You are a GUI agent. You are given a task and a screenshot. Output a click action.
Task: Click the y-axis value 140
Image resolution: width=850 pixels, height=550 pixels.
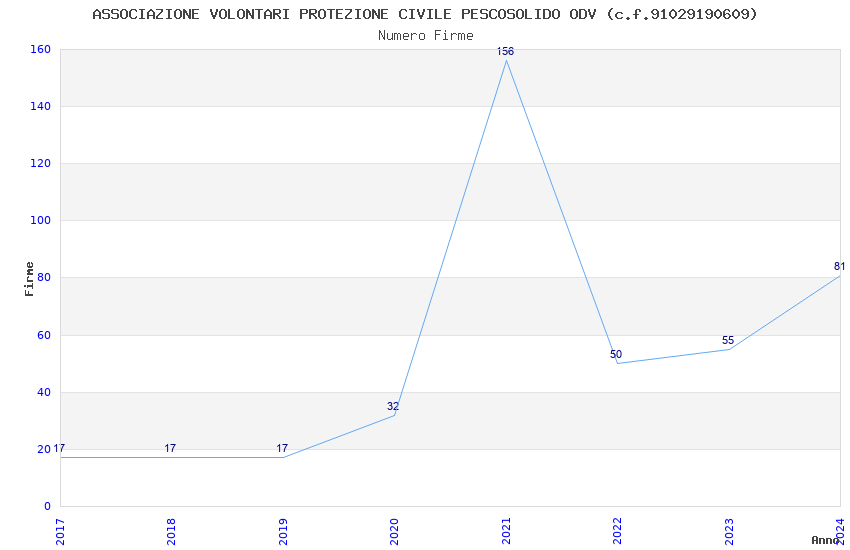[x=41, y=106]
